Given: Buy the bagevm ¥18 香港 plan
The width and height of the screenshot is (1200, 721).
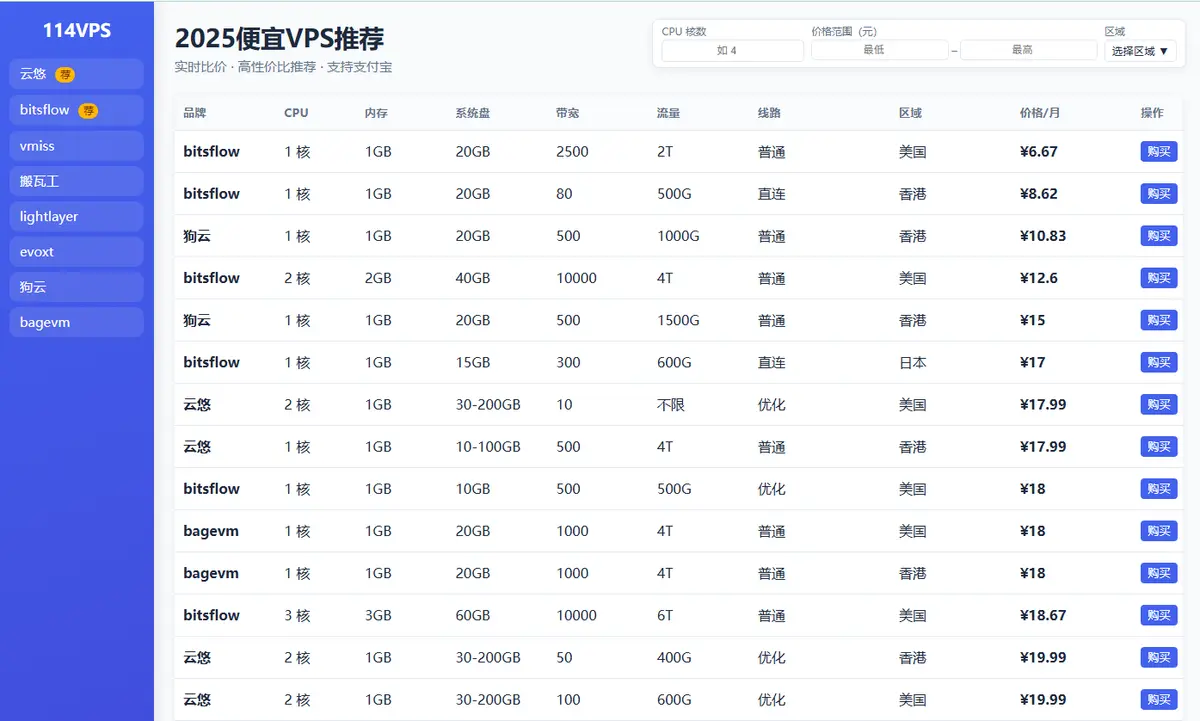Looking at the screenshot, I should pos(1159,573).
